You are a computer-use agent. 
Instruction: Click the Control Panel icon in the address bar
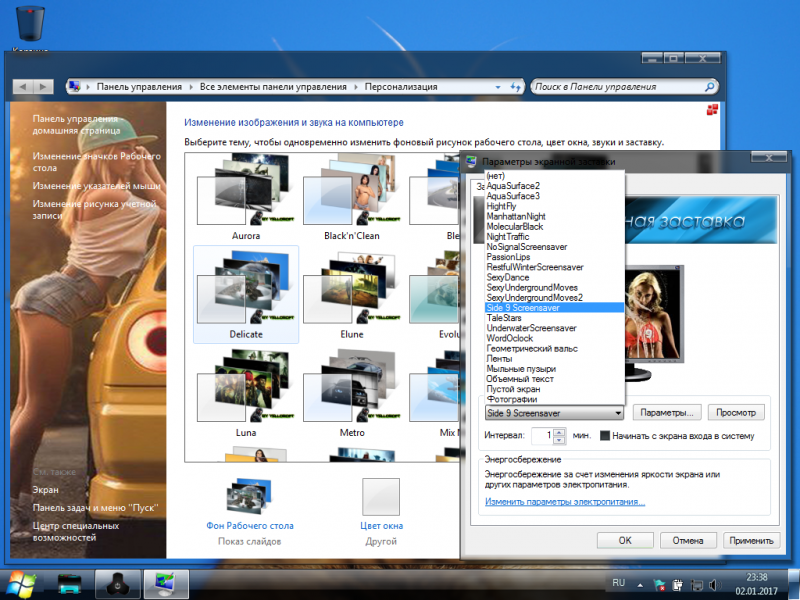(74, 86)
